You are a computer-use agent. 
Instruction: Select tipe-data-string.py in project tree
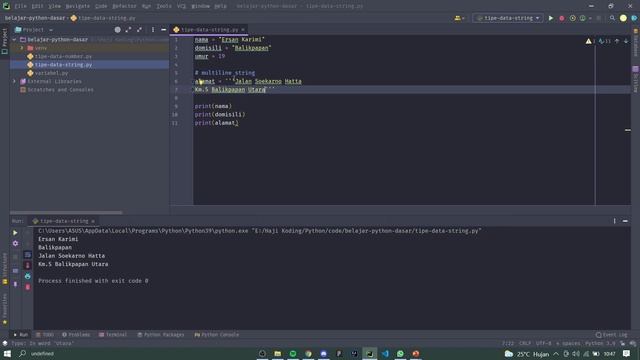pyautogui.click(x=63, y=64)
